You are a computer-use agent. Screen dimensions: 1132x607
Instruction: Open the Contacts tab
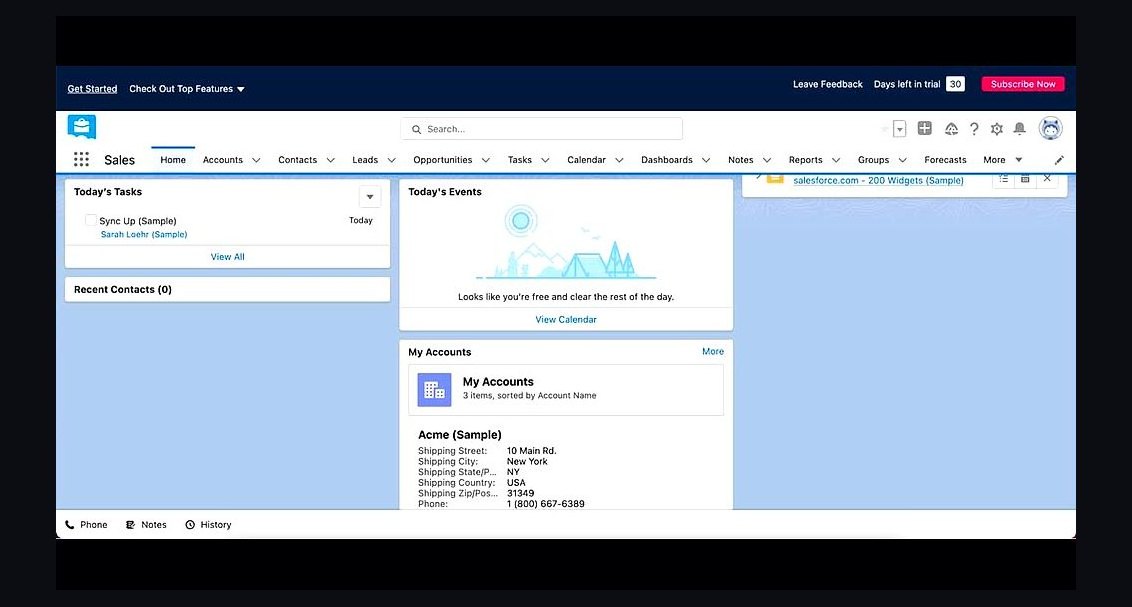(297, 160)
